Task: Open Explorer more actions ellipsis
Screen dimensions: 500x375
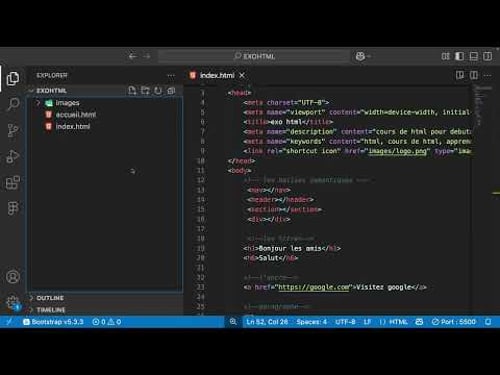Action: [171, 76]
